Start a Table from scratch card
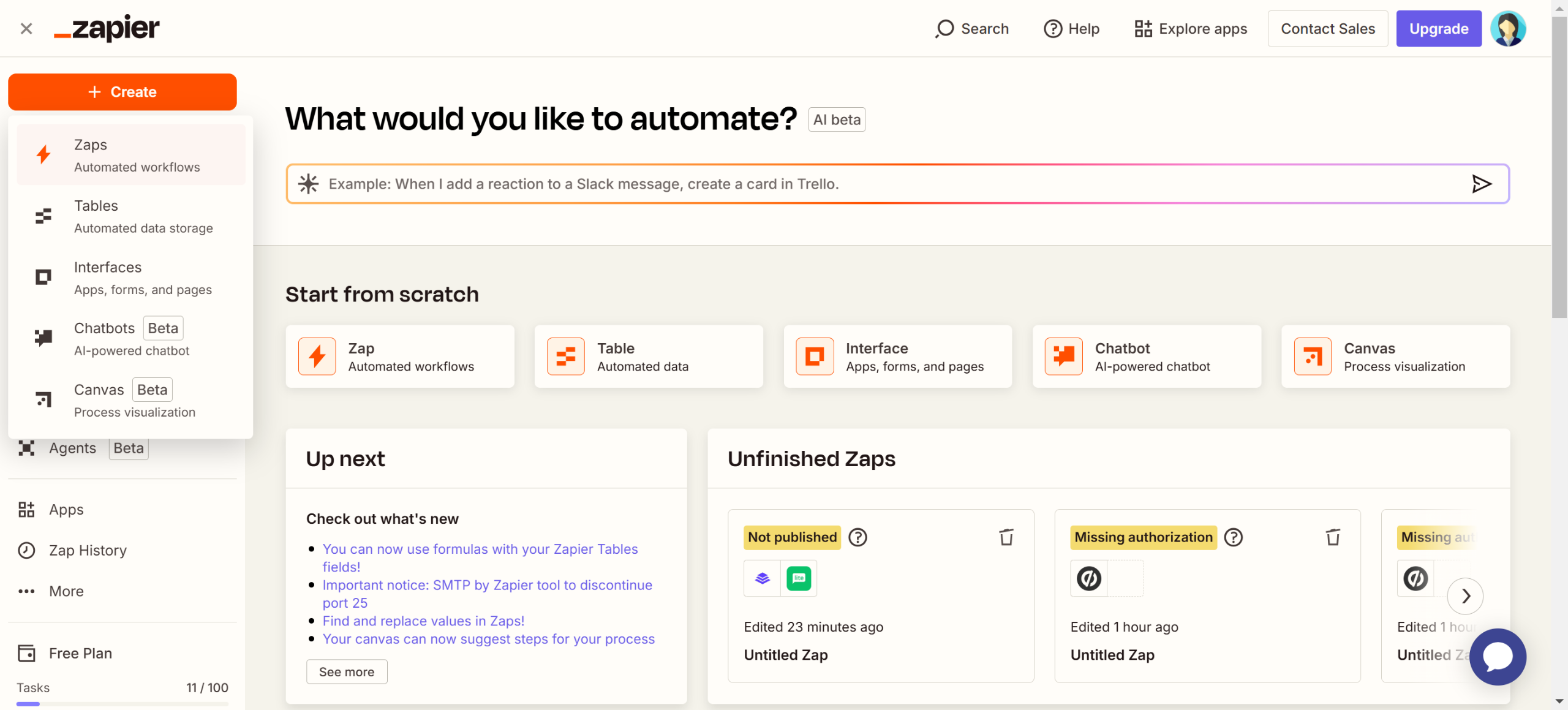 click(x=649, y=357)
